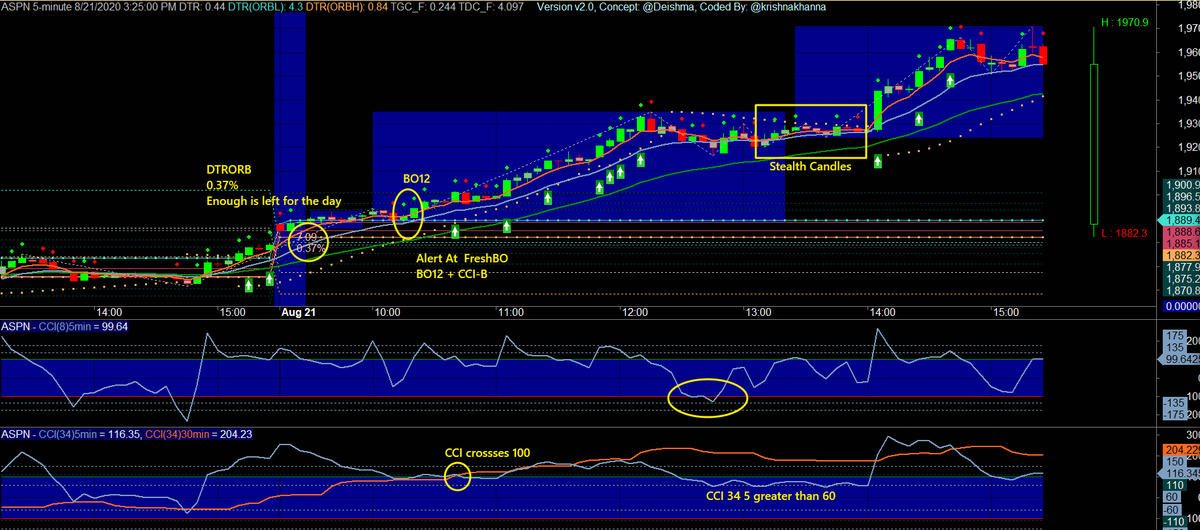Click the 1,900.9 price level tag
Screen dimensions: 1200x530
(1182, 185)
